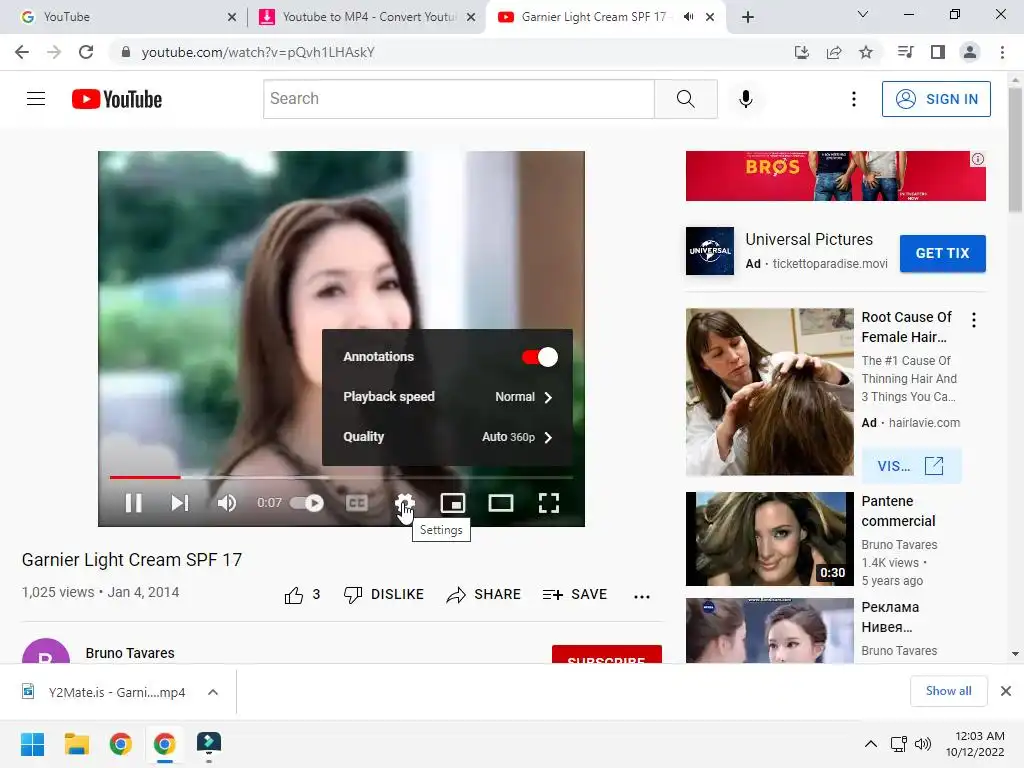Open the Pantene commercial title link
1024x768 pixels.
pyautogui.click(x=898, y=511)
